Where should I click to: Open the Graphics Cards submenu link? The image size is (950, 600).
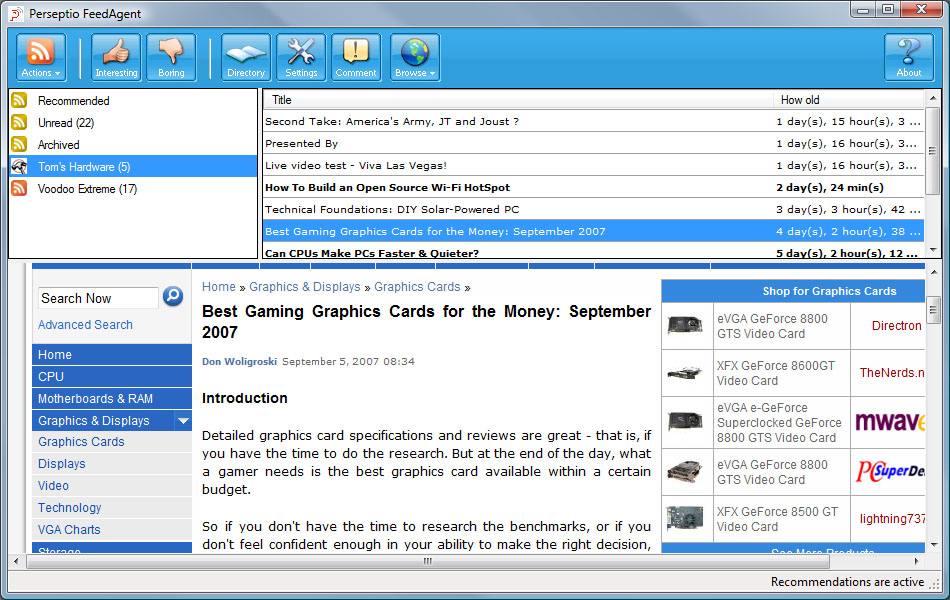pos(81,442)
